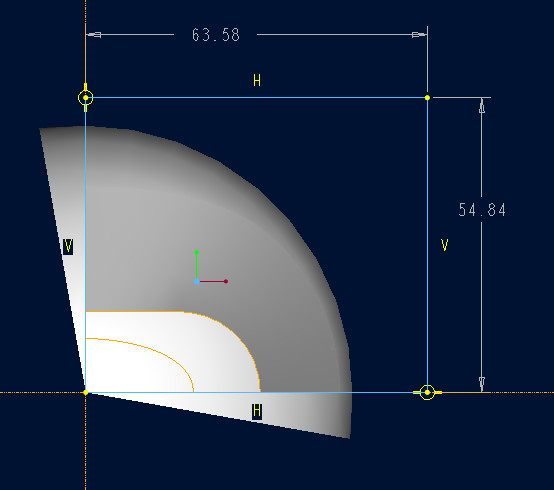Click the V constraint symbol on left line
This screenshot has width=554, height=490.
click(x=68, y=246)
